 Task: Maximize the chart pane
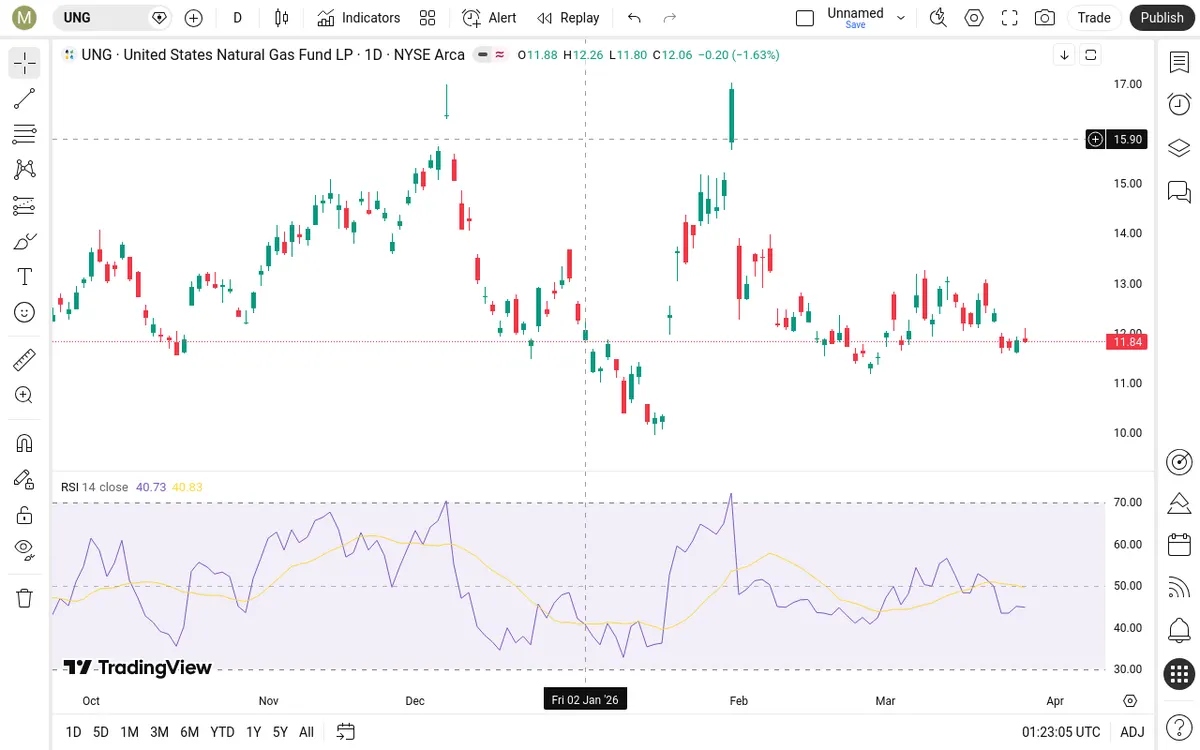(1090, 55)
